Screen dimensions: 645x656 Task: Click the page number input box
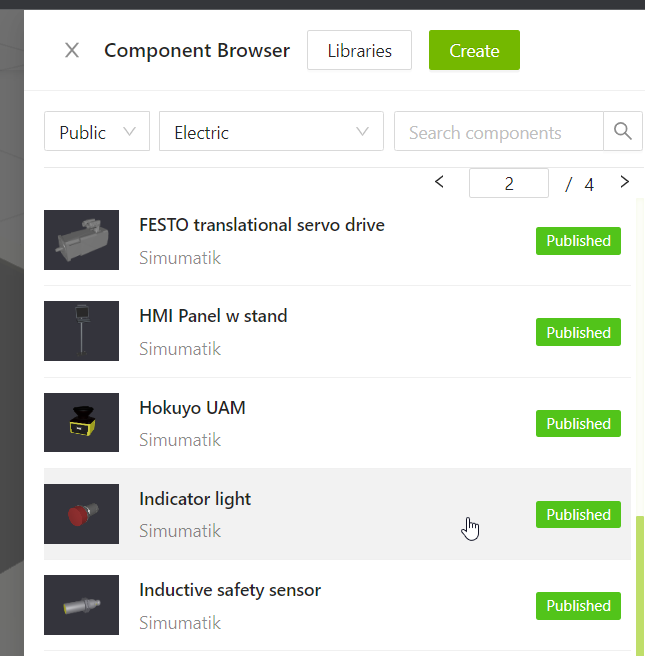pos(509,183)
